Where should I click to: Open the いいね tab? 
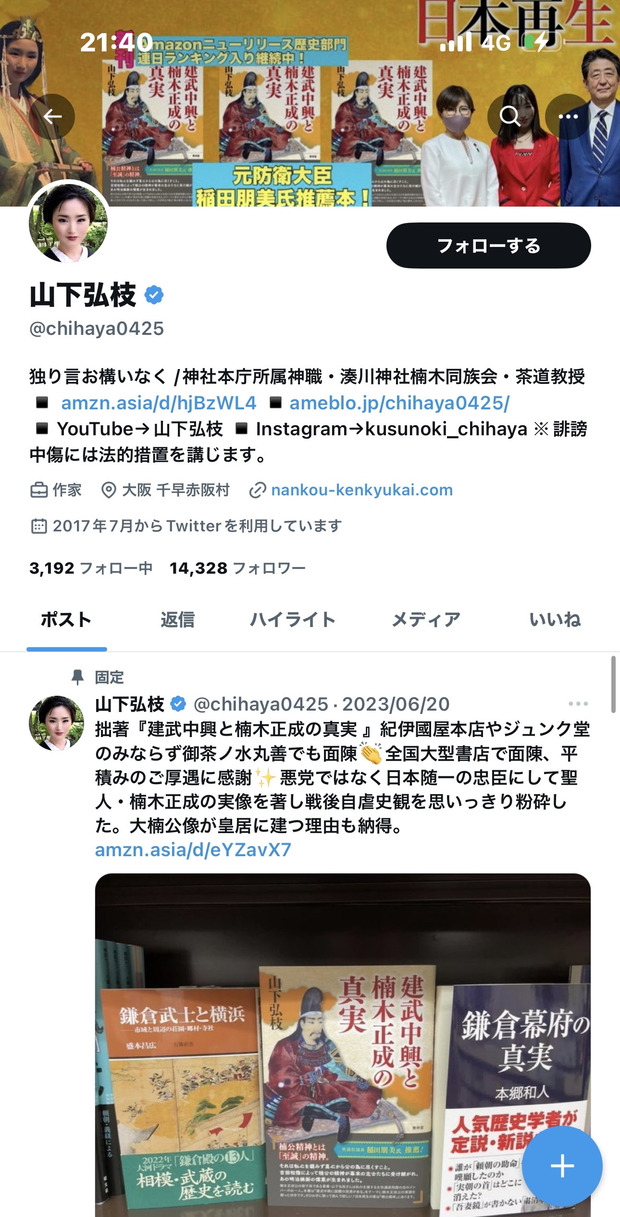[x=555, y=619]
